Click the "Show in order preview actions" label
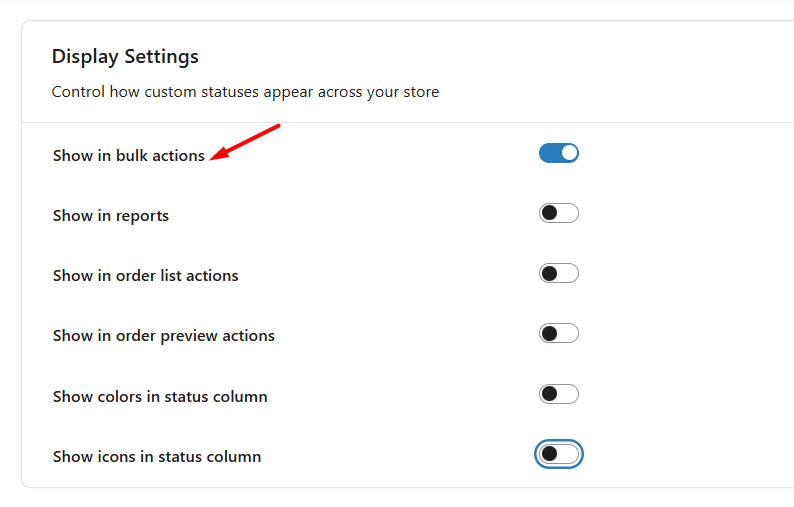 pos(163,336)
